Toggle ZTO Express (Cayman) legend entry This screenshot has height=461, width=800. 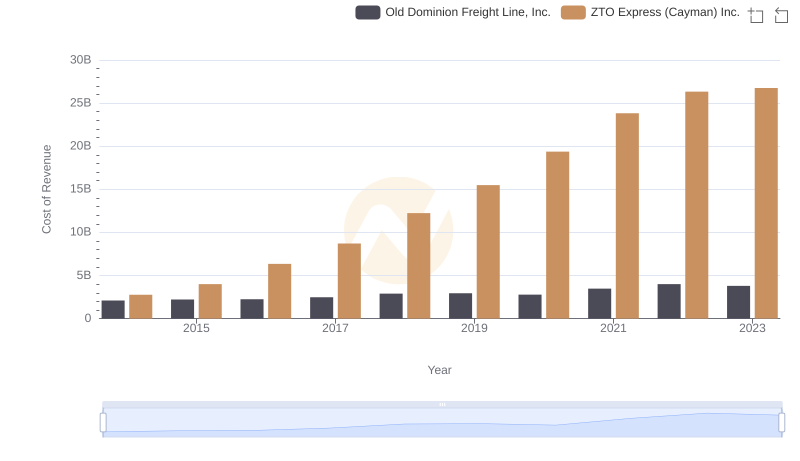pos(651,12)
